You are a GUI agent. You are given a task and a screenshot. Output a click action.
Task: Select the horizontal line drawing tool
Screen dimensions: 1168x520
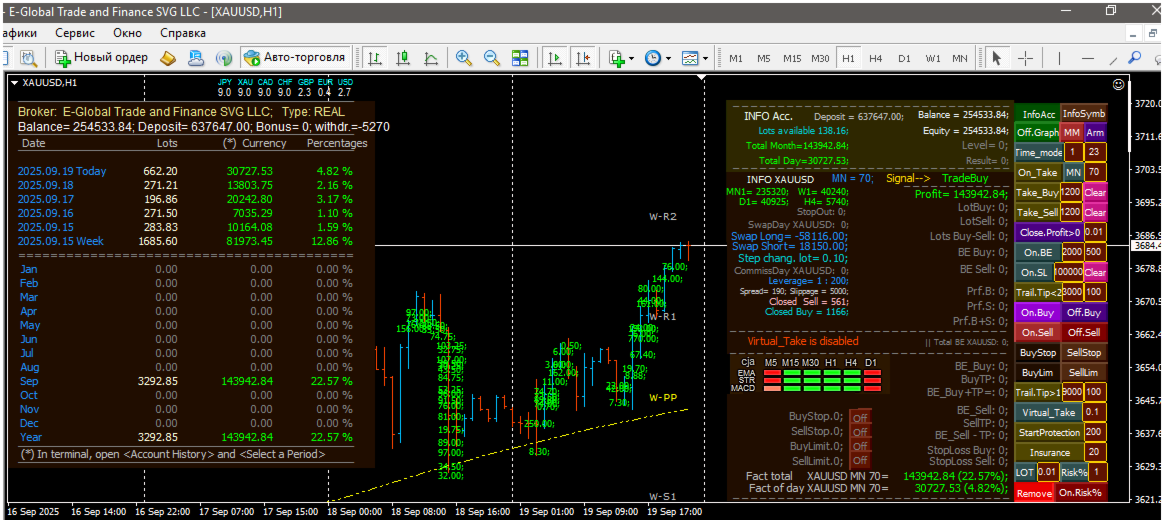[1088, 57]
